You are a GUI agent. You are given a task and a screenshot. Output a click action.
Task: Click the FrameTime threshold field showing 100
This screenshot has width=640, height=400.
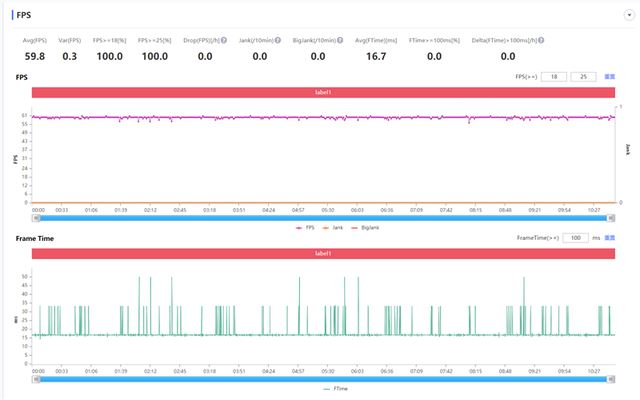coord(575,238)
